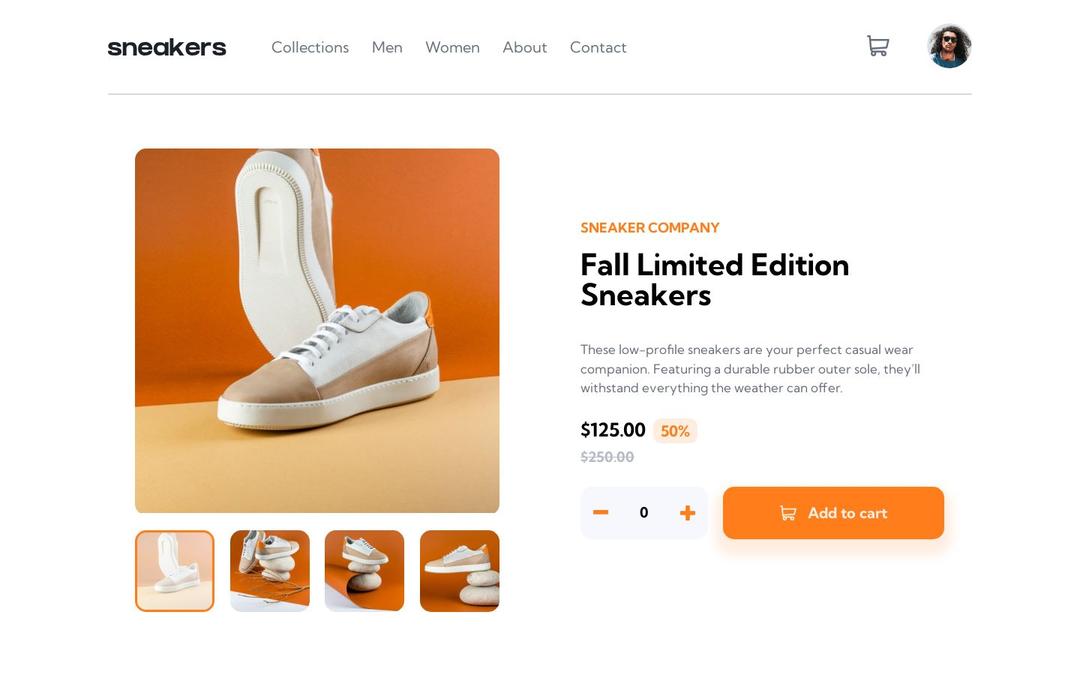Select the third product thumbnail
Viewport: 1080px width, 675px height.
pyautogui.click(x=364, y=571)
